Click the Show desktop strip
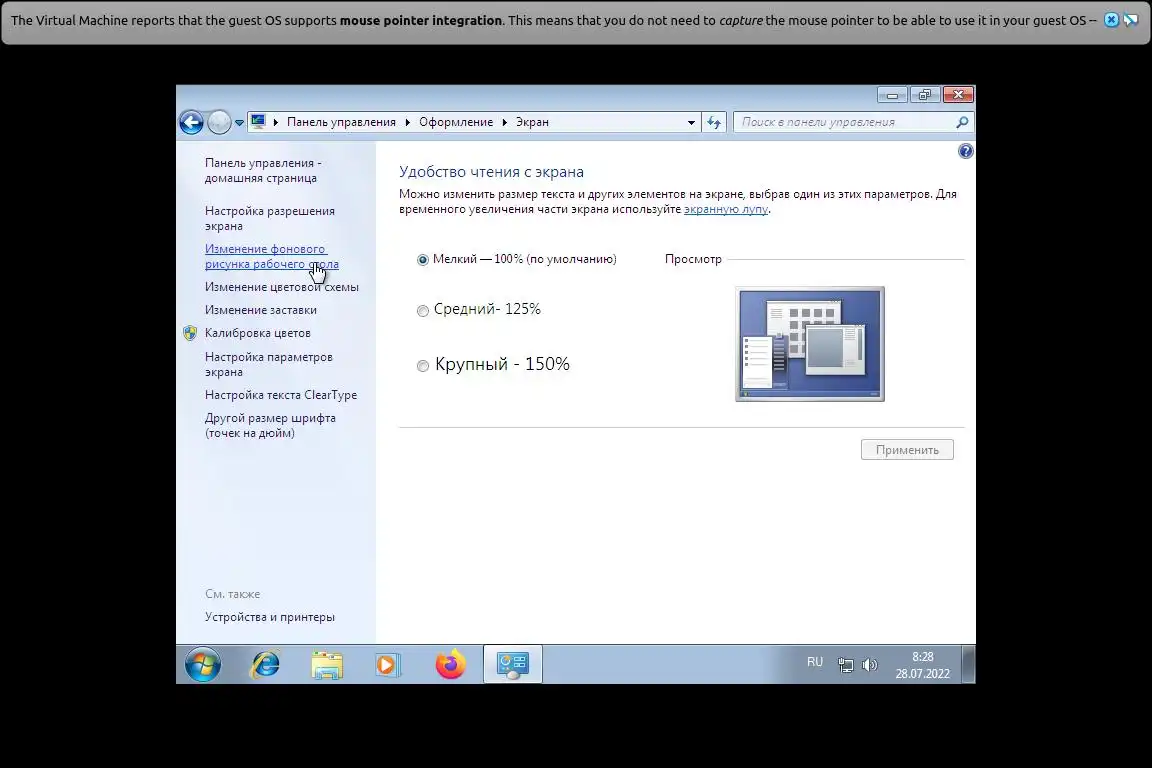 tap(968, 664)
